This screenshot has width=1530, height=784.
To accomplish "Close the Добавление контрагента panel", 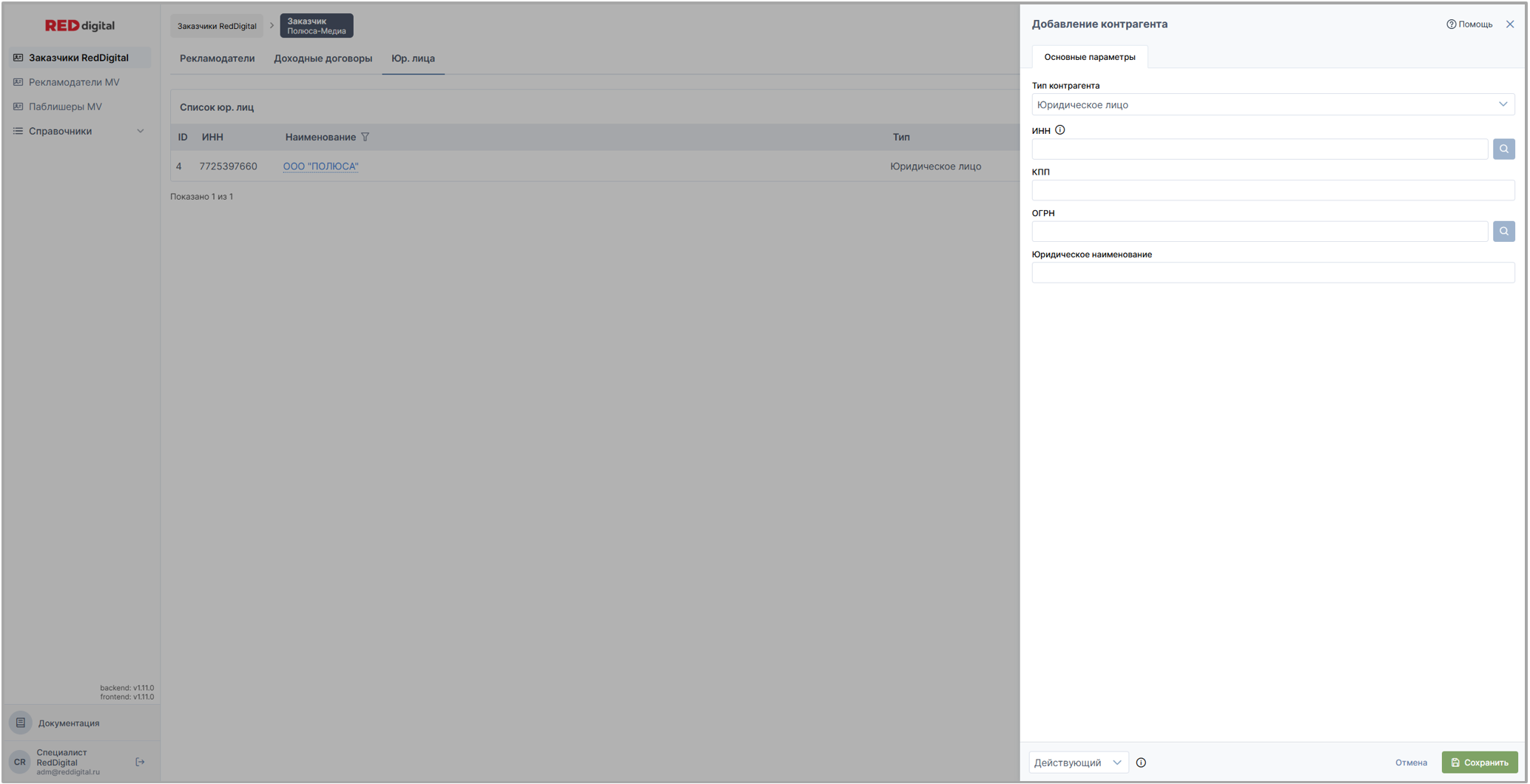I will point(1510,24).
